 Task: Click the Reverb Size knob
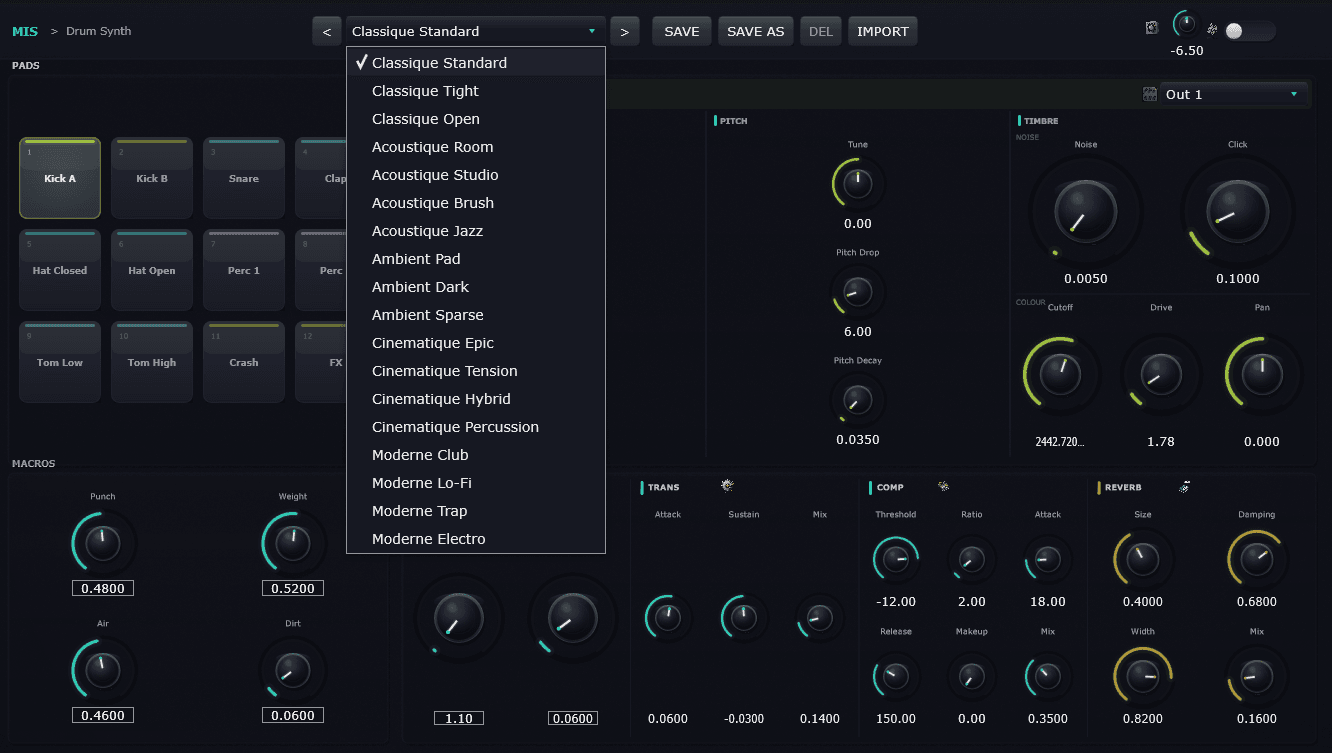coord(1142,559)
